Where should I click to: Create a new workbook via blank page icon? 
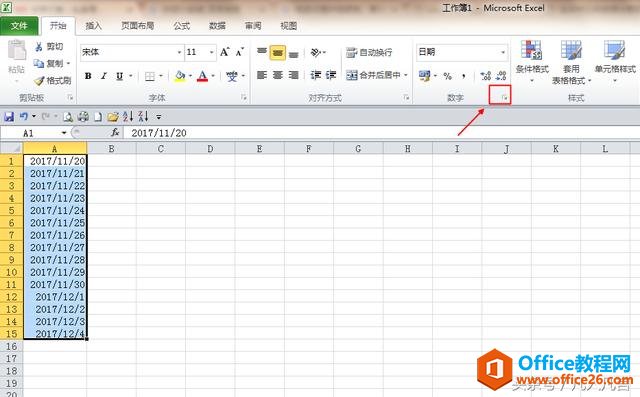pyautogui.click(x=98, y=117)
